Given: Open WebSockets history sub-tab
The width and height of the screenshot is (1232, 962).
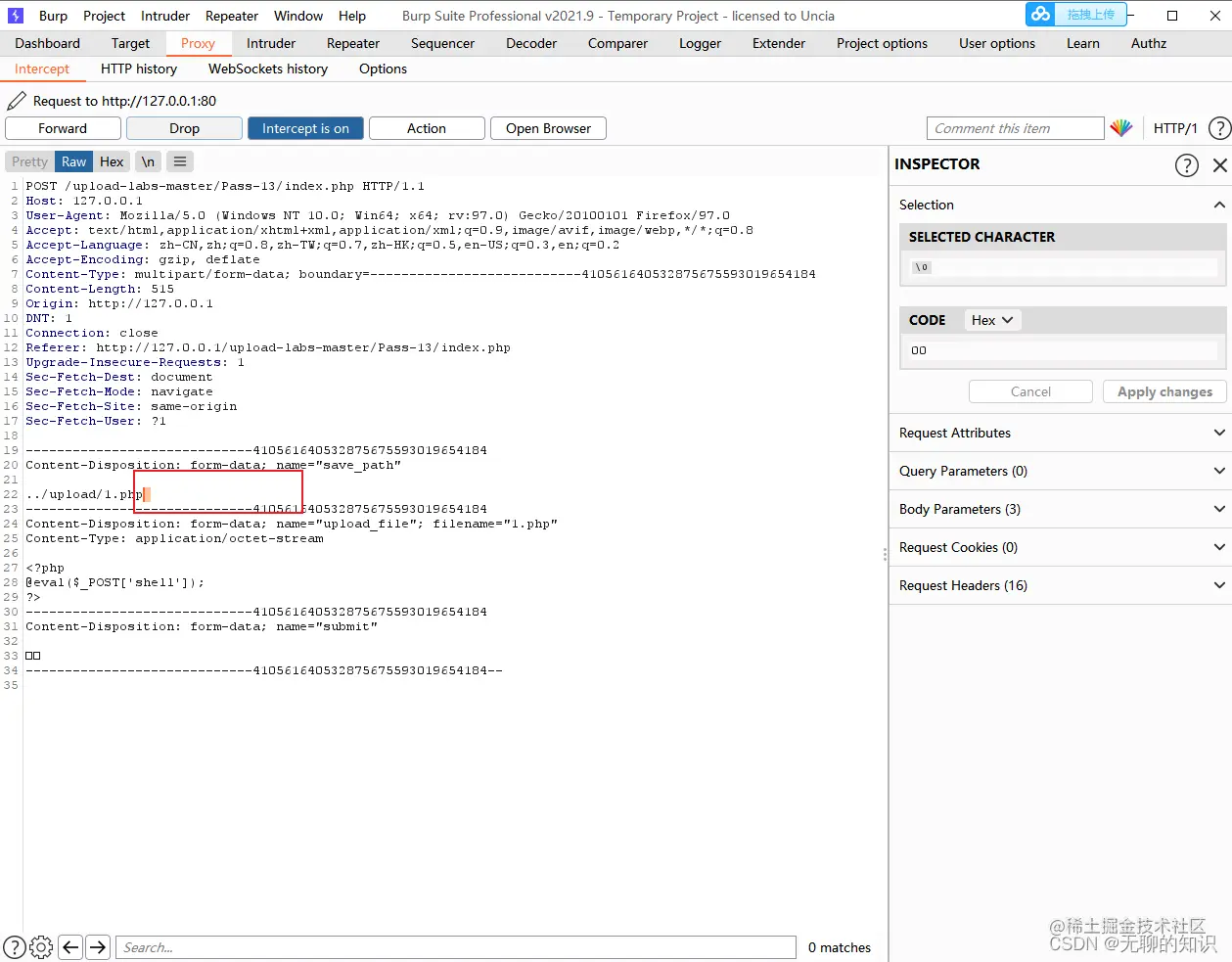Looking at the screenshot, I should tap(268, 69).
